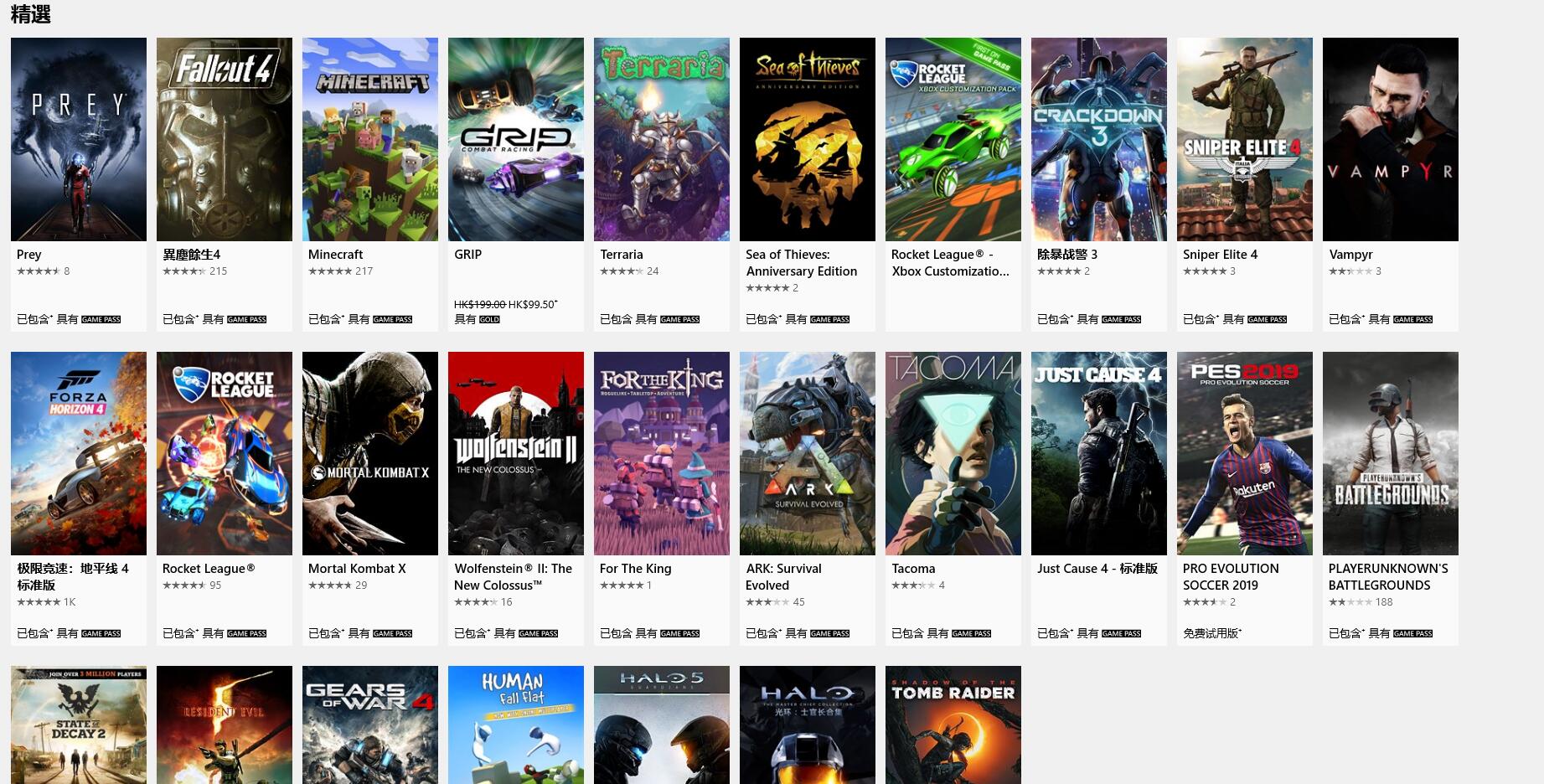The width and height of the screenshot is (1544, 784).
Task: Click the Game Pass badge under Minecraft
Action: 393,320
